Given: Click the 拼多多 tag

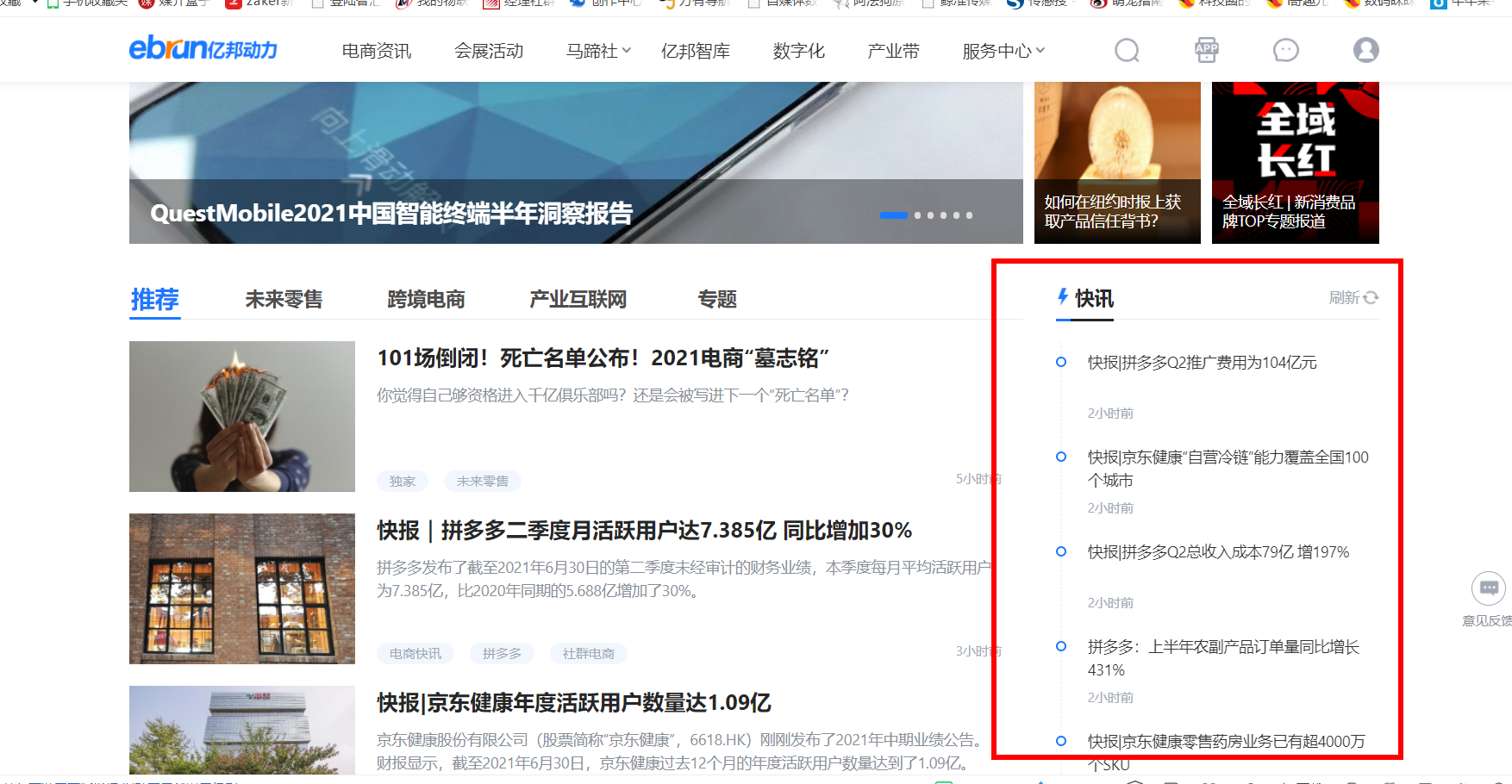Looking at the screenshot, I should coord(503,653).
